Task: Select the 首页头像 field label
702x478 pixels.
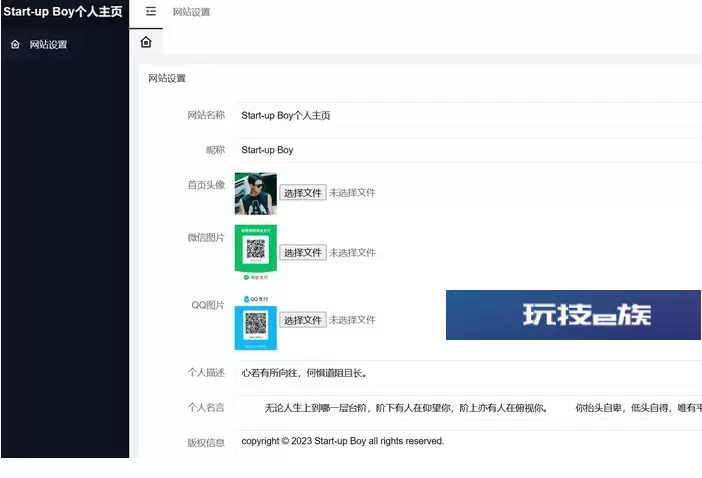Action: pyautogui.click(x=206, y=185)
